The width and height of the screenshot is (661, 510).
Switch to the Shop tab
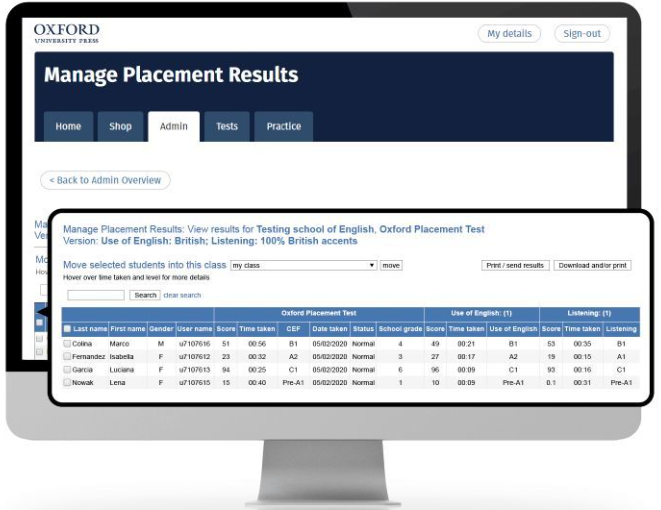click(x=121, y=126)
